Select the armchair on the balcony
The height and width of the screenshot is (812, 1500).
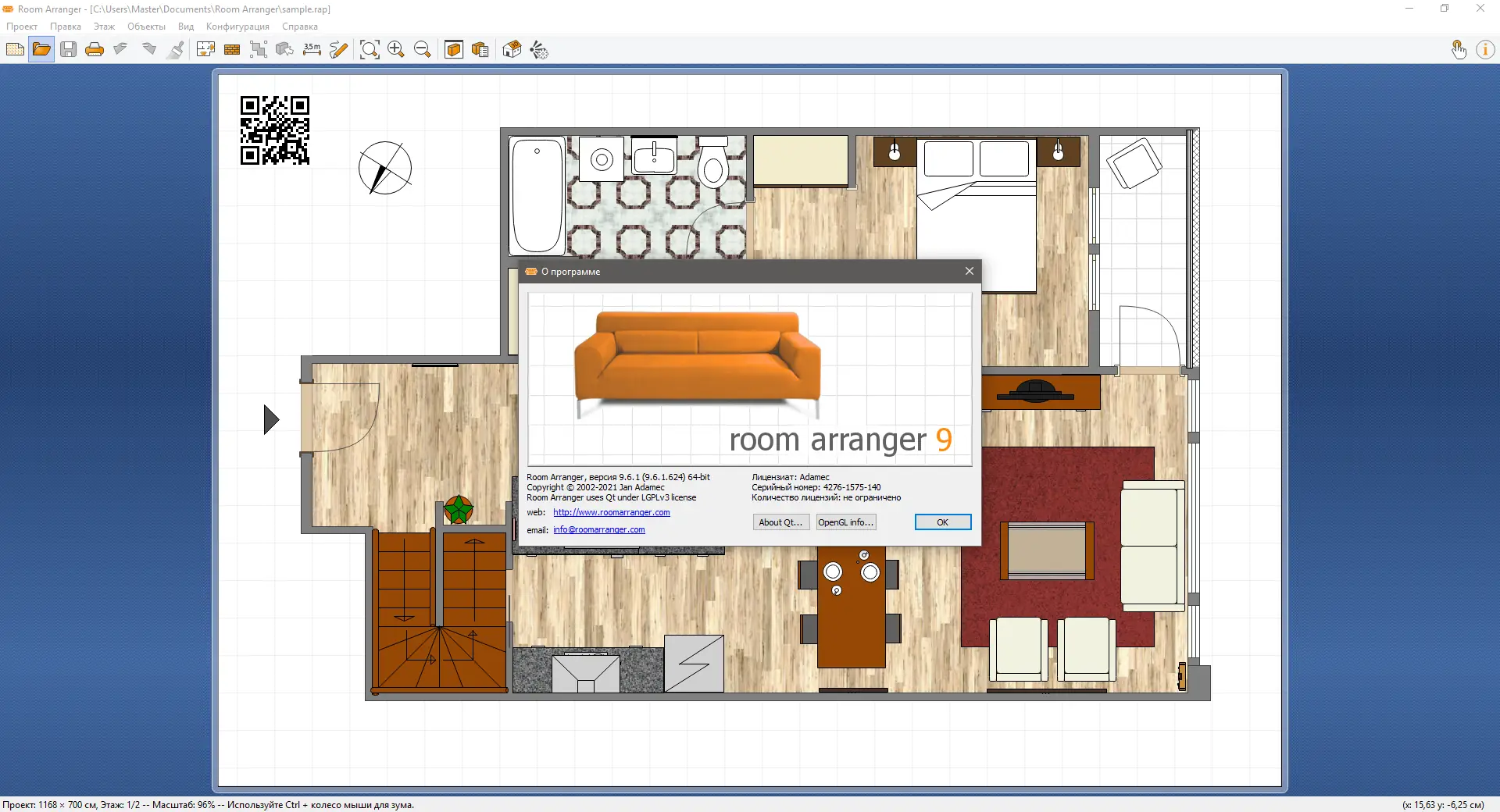(x=1134, y=163)
